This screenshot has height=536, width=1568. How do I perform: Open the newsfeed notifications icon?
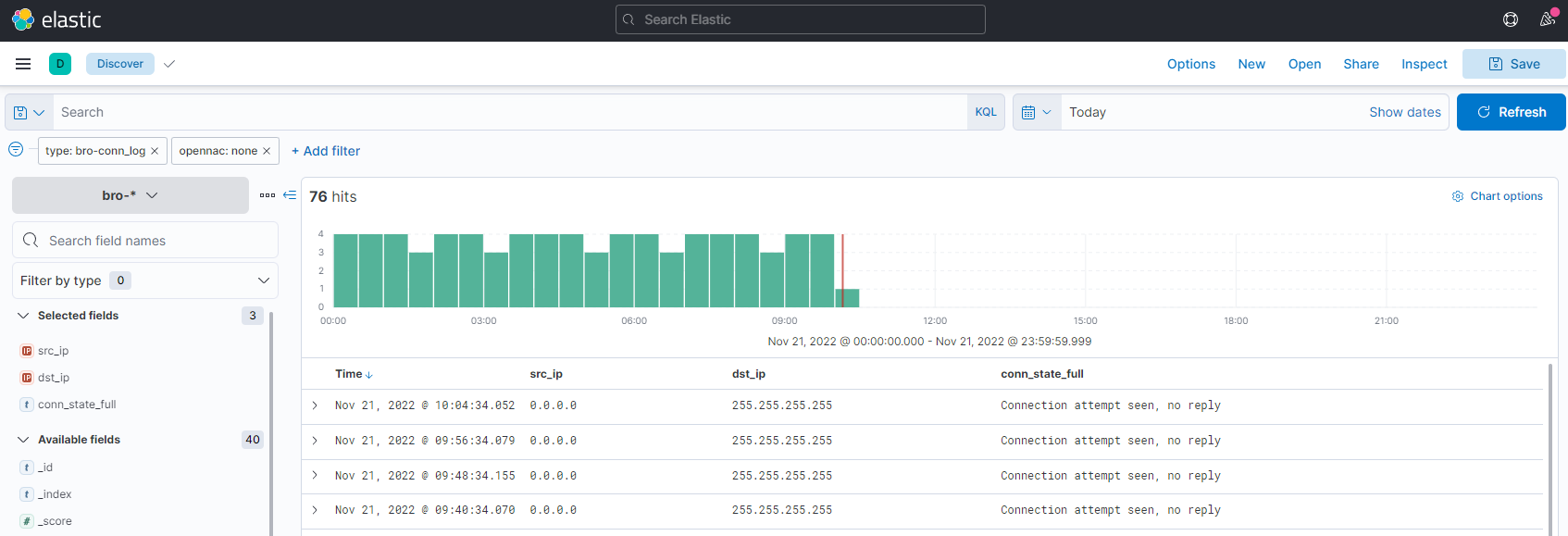point(1547,19)
